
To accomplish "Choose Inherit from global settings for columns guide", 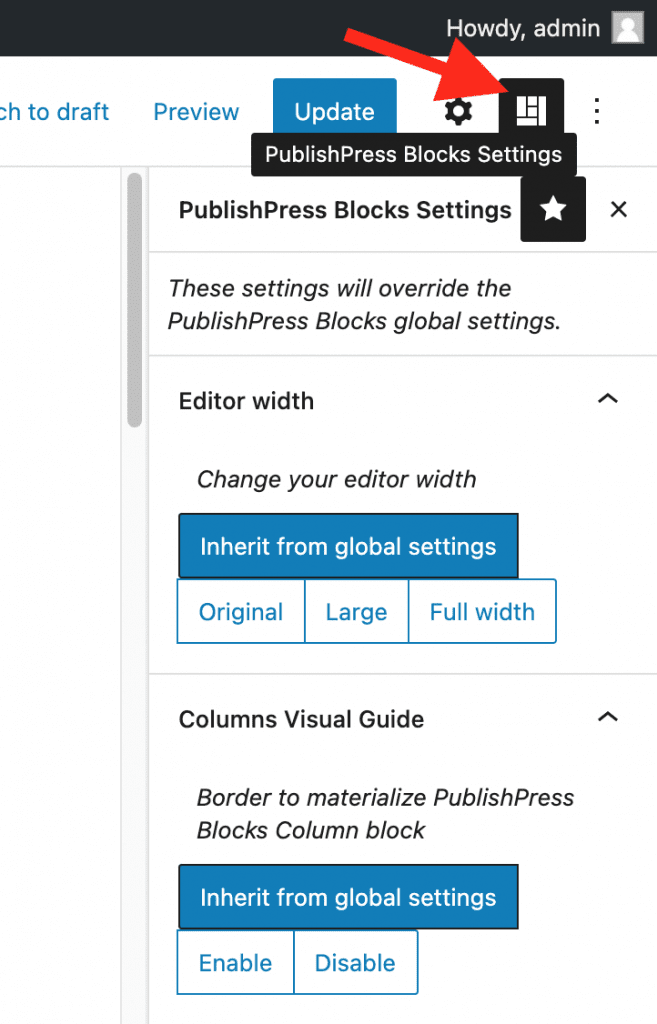I will (348, 896).
